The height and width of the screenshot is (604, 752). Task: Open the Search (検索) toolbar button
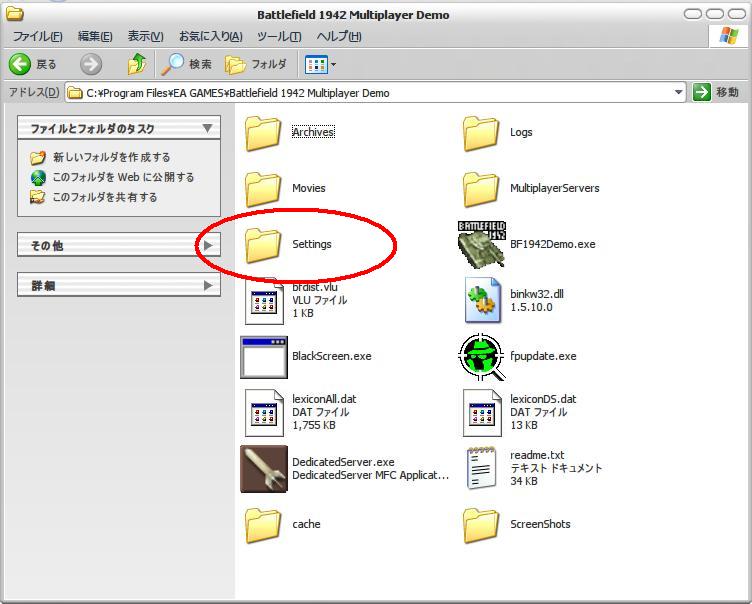[x=186, y=64]
